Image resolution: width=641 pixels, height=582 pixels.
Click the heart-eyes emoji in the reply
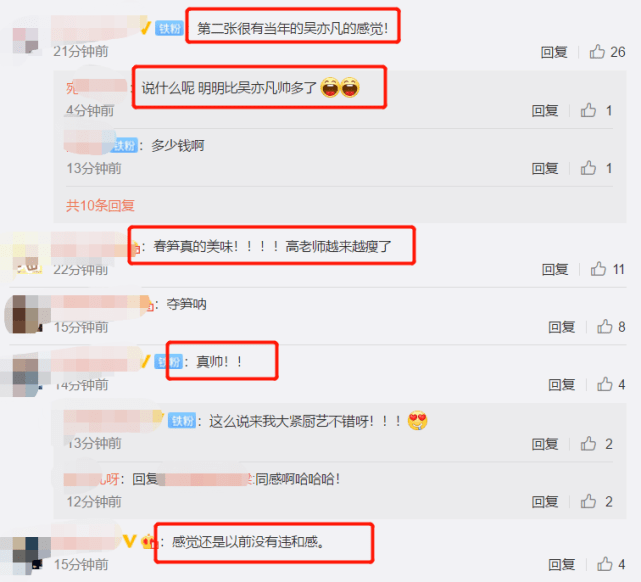coord(417,420)
